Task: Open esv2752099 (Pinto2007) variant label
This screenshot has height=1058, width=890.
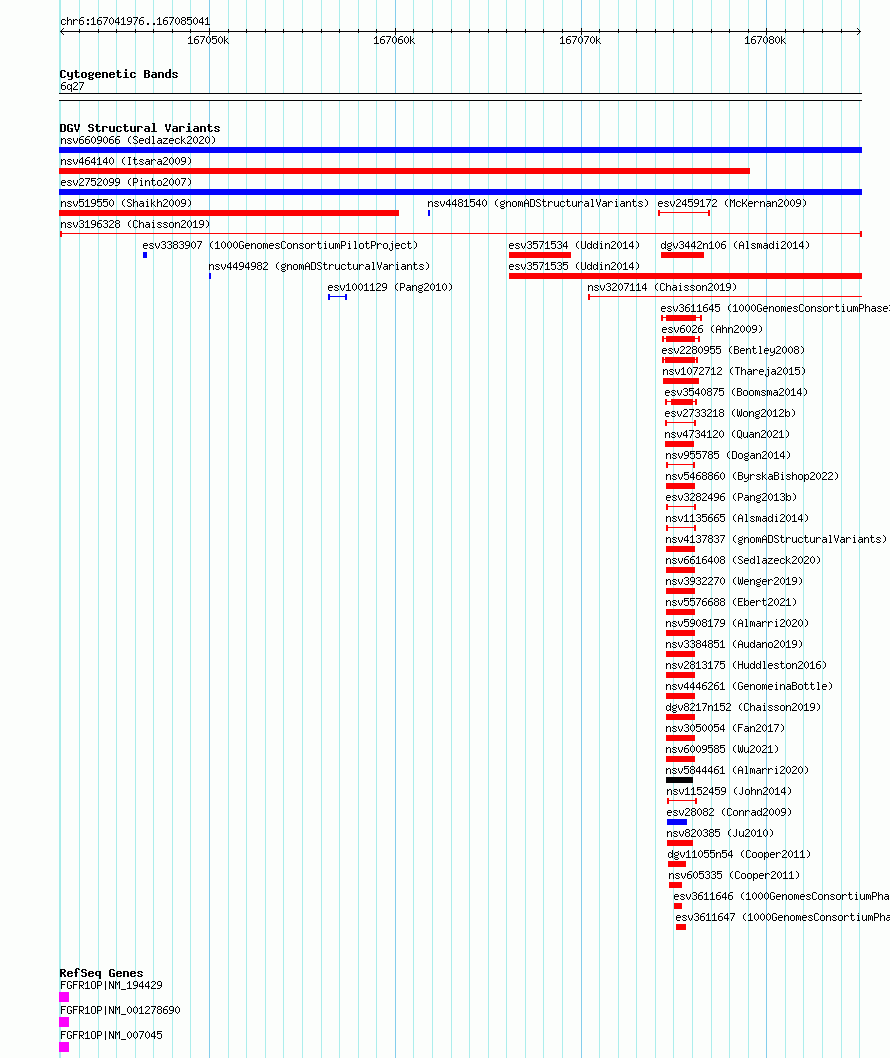Action: click(126, 182)
